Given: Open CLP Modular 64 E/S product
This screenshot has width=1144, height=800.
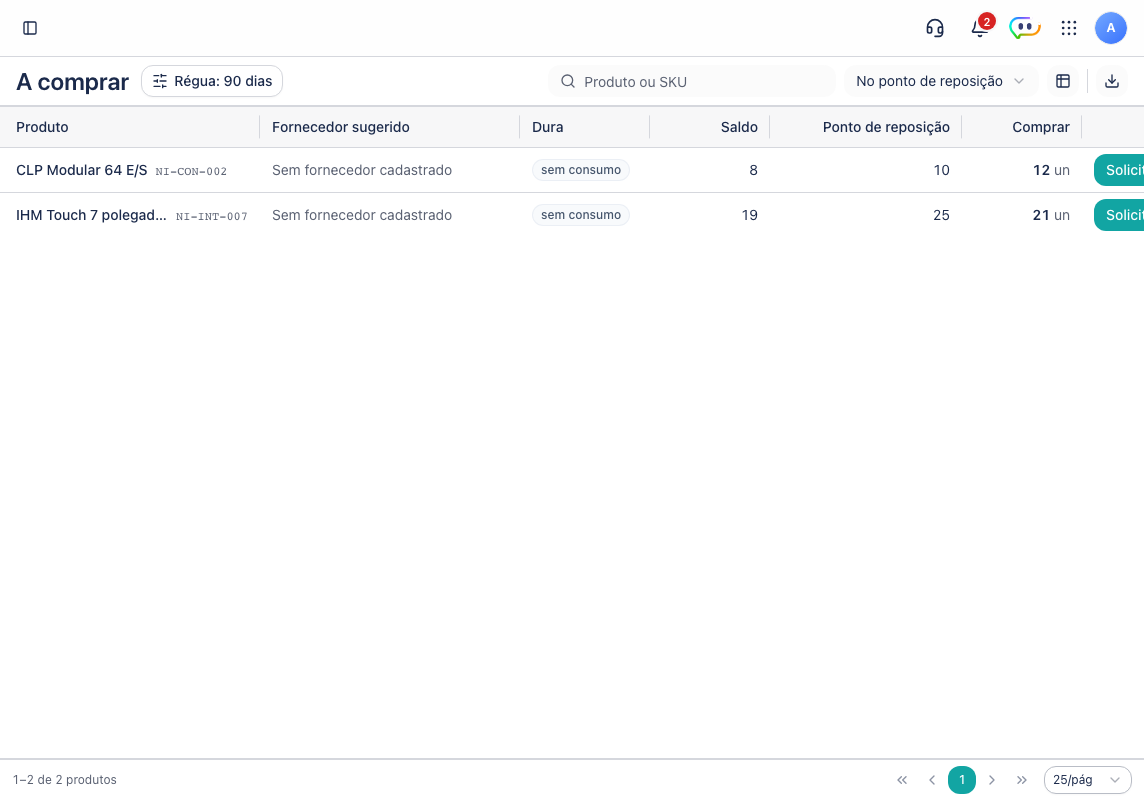Looking at the screenshot, I should (x=82, y=170).
